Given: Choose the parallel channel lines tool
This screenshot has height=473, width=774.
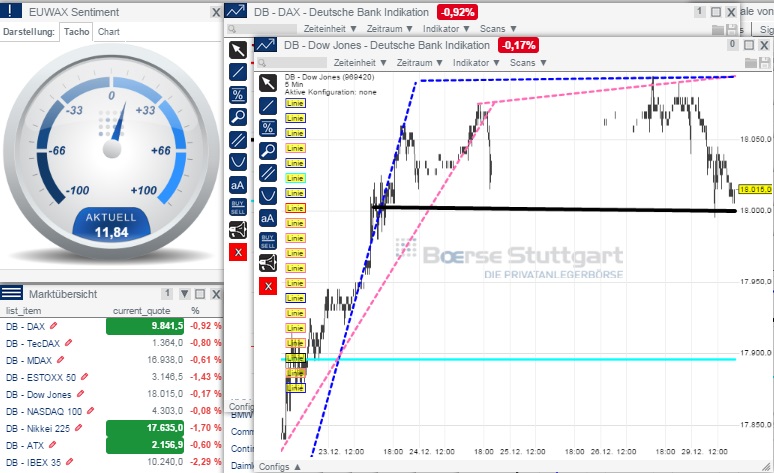Looking at the screenshot, I should [267, 172].
